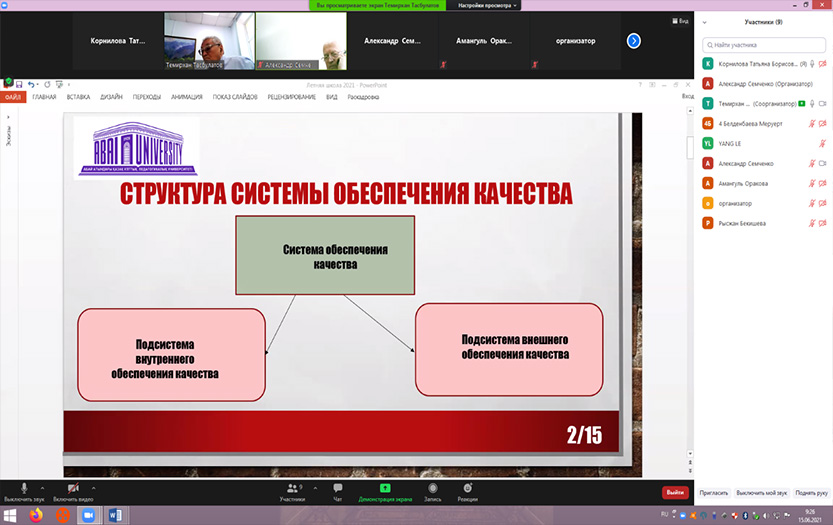Start recording with the Запись icon
This screenshot has width=833, height=525.
pyautogui.click(x=432, y=487)
